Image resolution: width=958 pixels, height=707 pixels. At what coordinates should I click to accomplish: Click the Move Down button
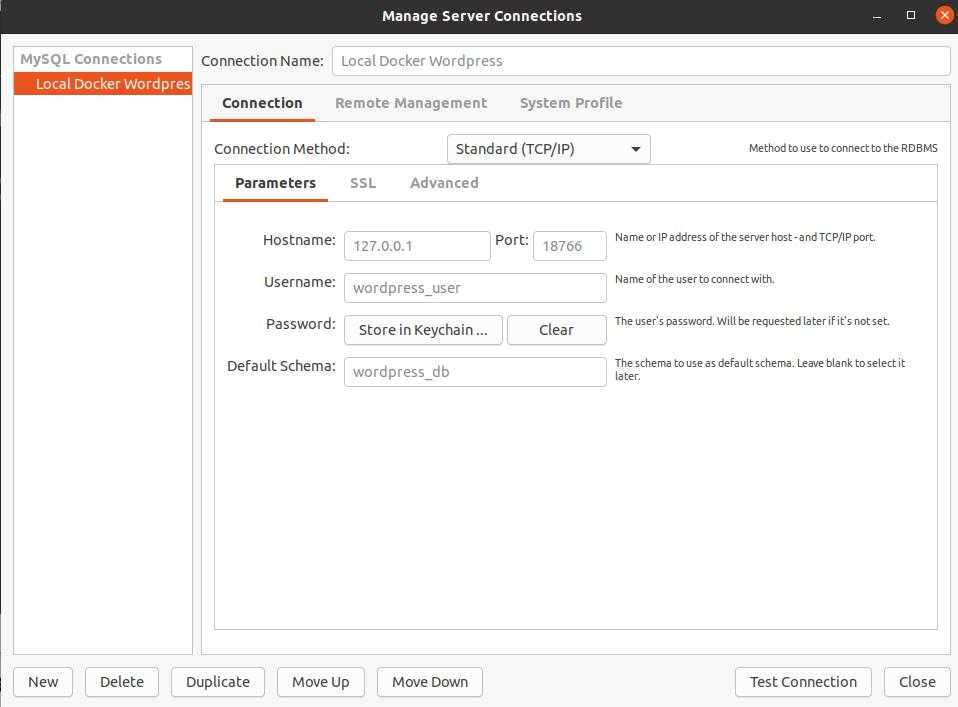[x=430, y=682]
